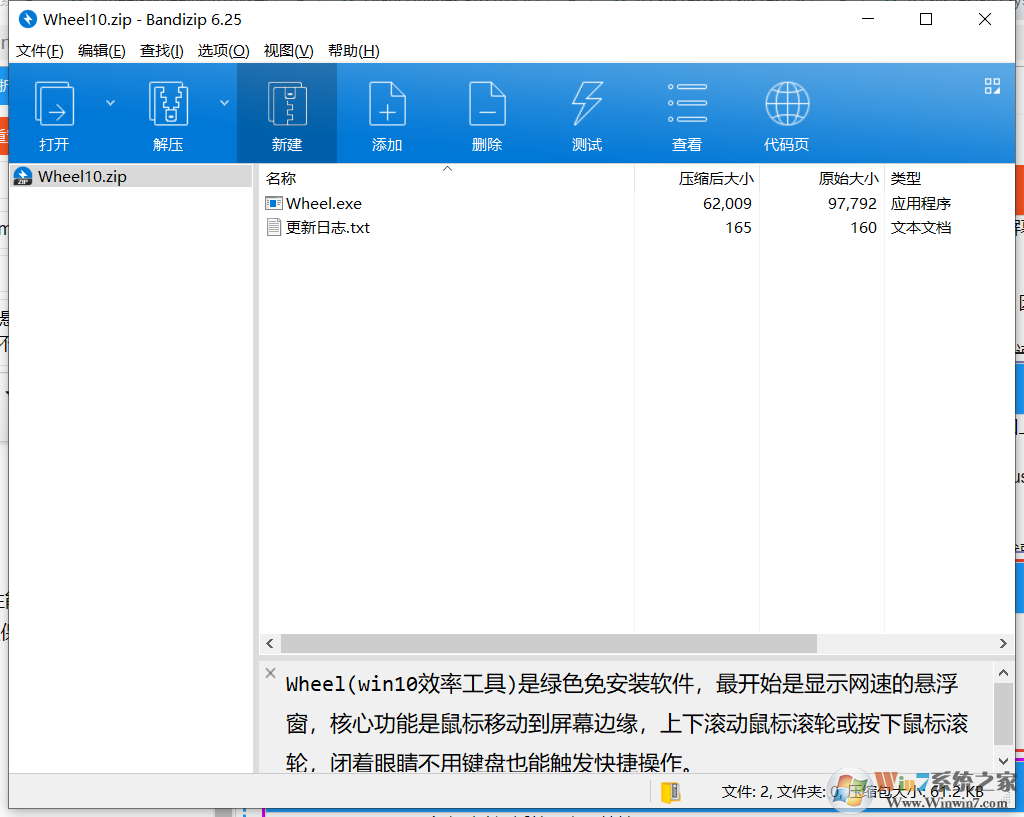
Task: Click the 应用程序 type cell
Action: tap(920, 204)
